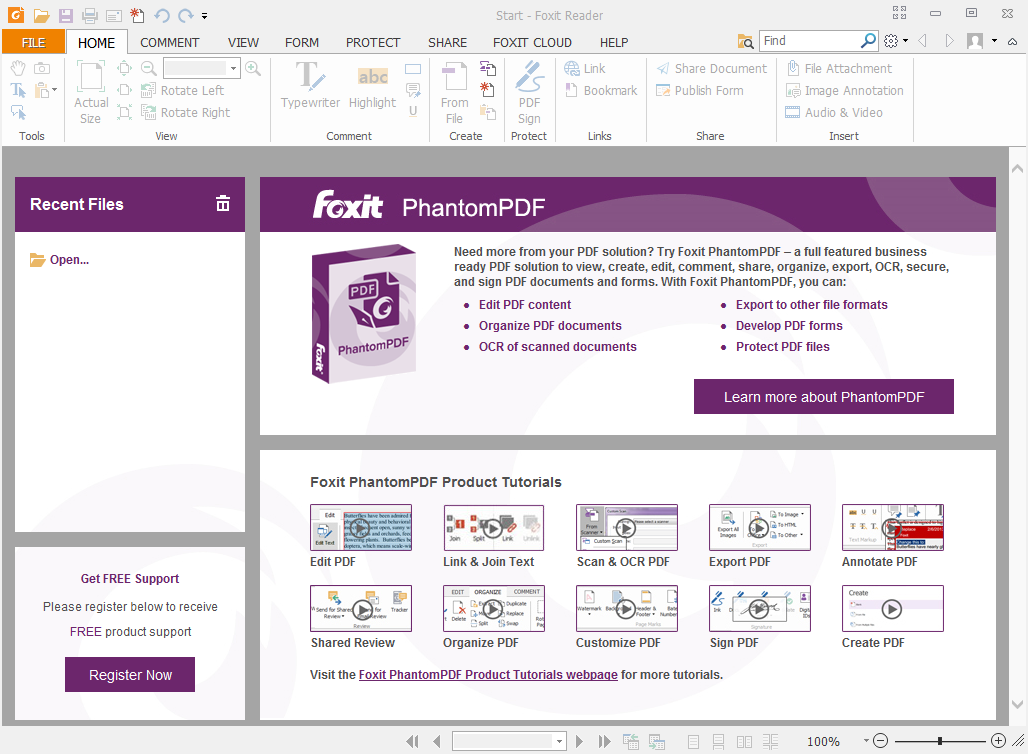
Task: Click Learn more about PhantomPDF button
Action: [824, 397]
